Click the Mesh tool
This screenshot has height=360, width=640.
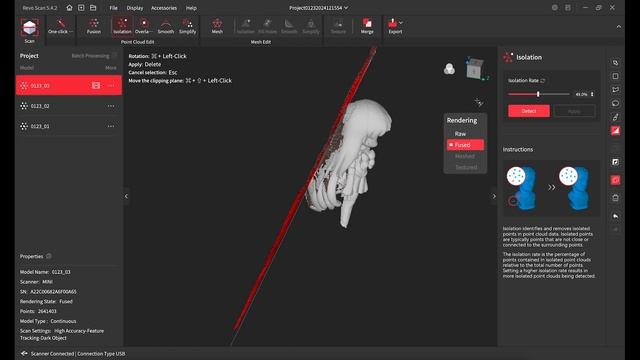pyautogui.click(x=217, y=27)
